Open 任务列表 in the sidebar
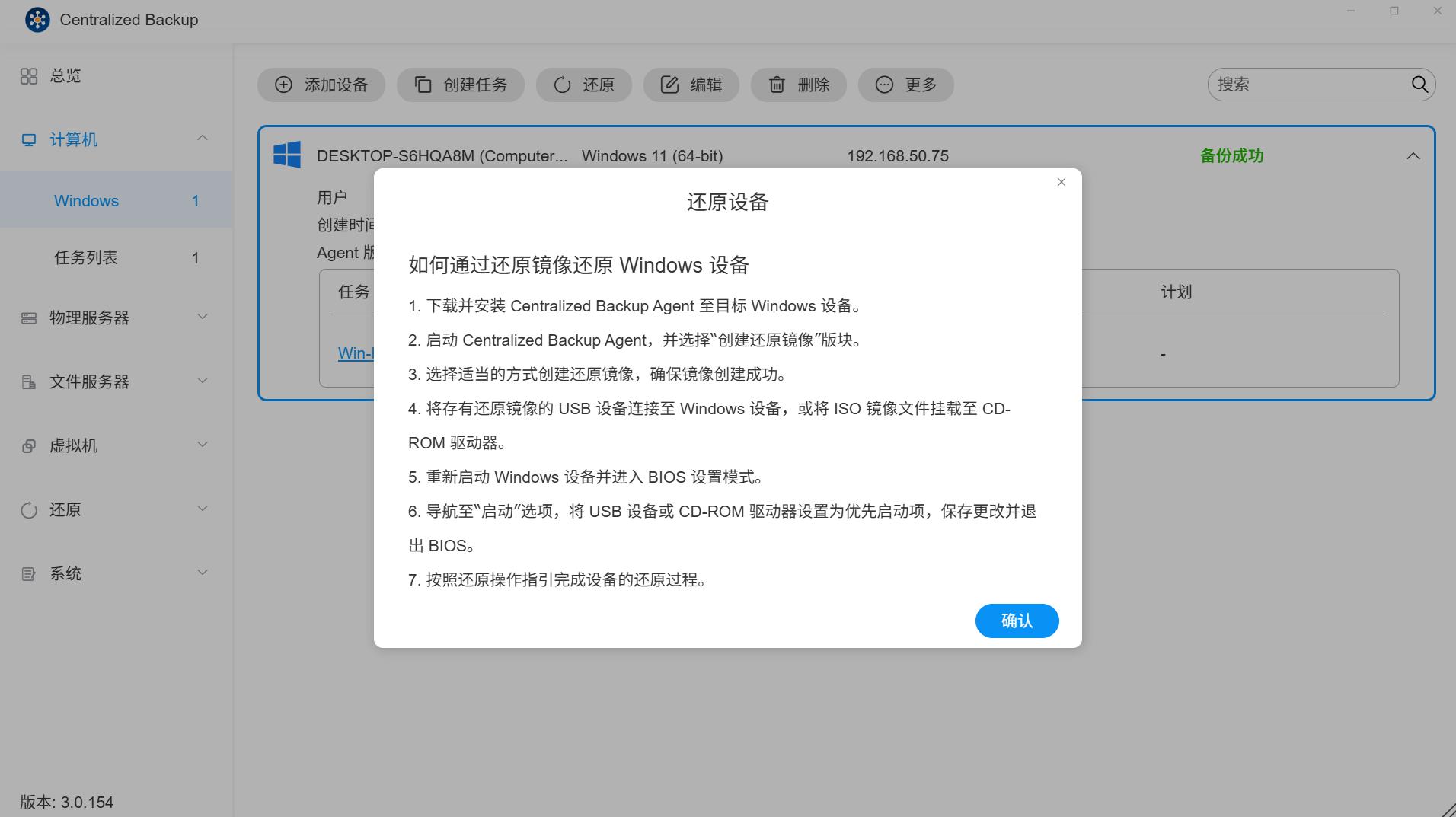Screen dimensions: 1456x817 point(117,258)
